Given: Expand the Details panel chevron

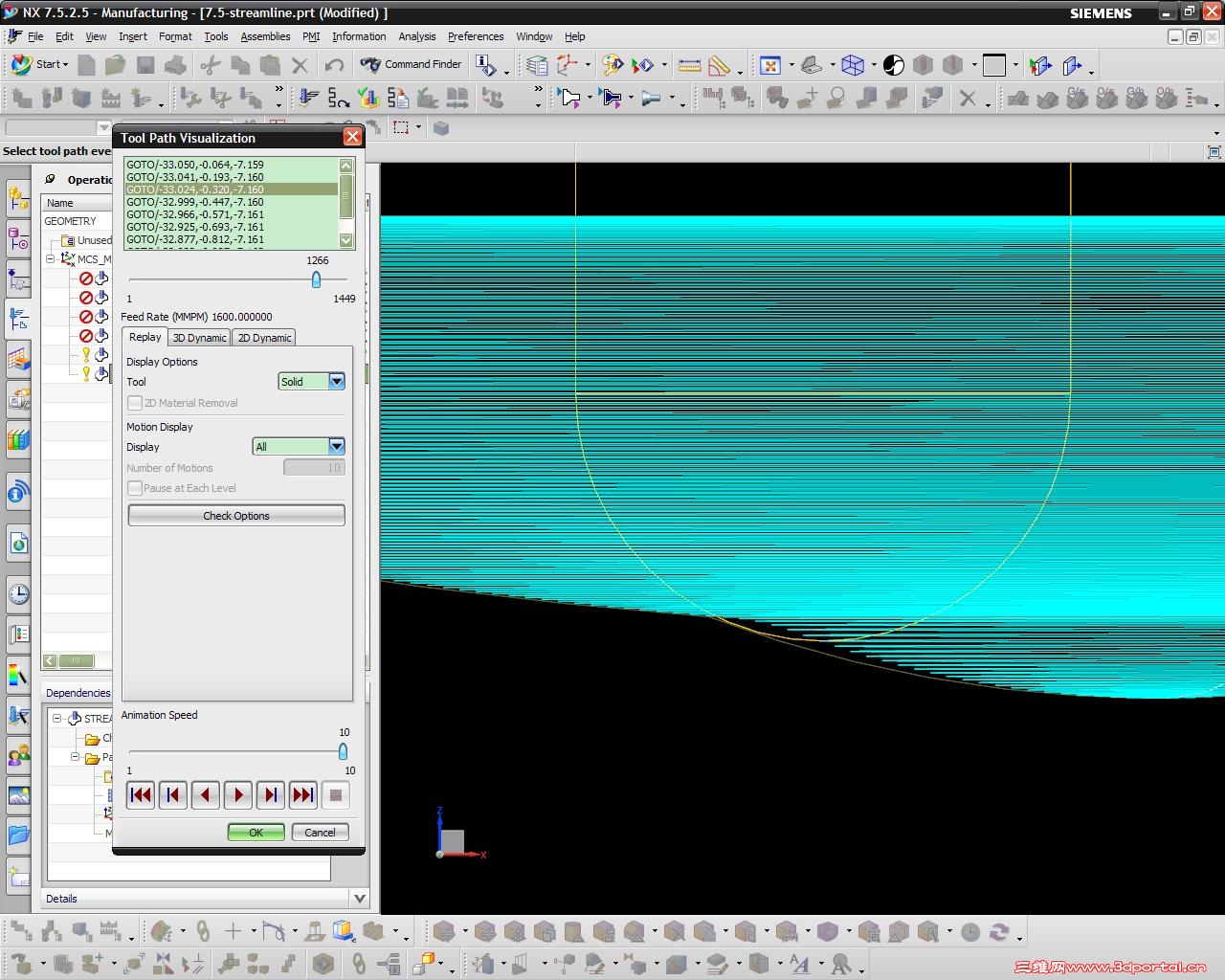Looking at the screenshot, I should pyautogui.click(x=360, y=898).
